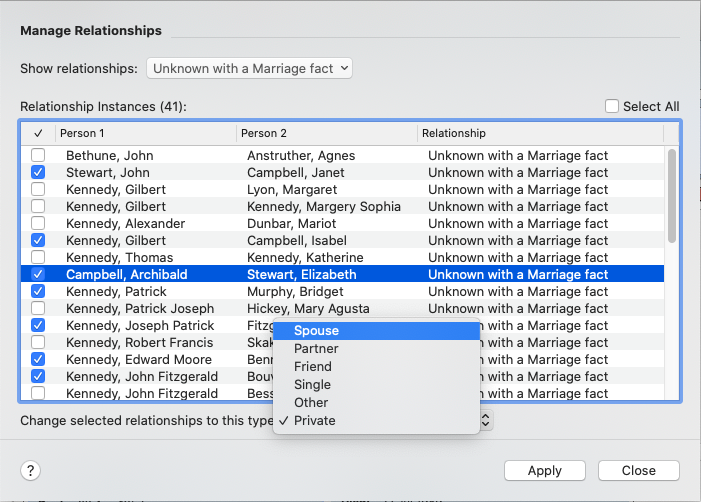
Task: Click the relationship type popup stepper arrows
Action: point(486,421)
